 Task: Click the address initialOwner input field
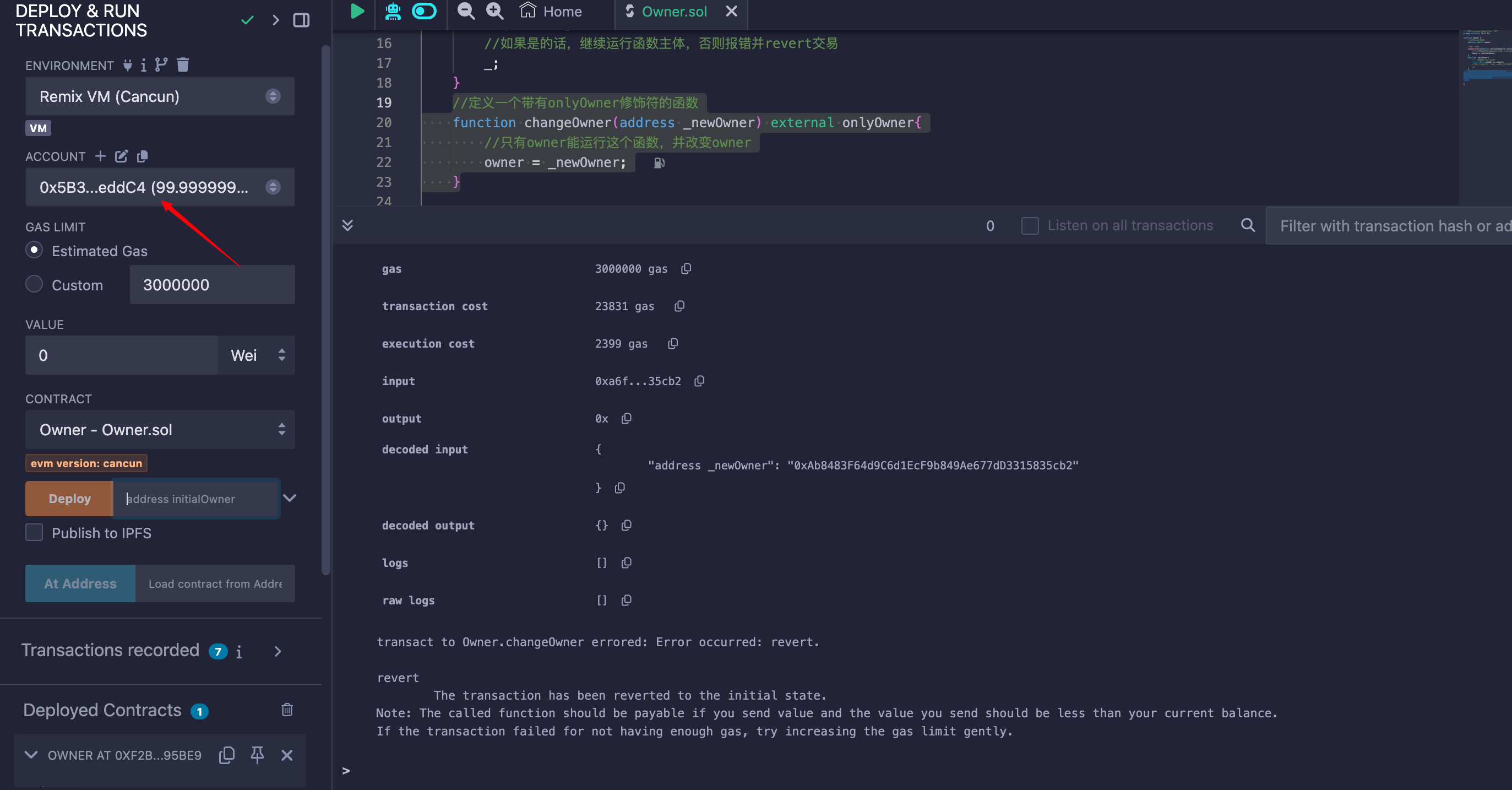195,498
